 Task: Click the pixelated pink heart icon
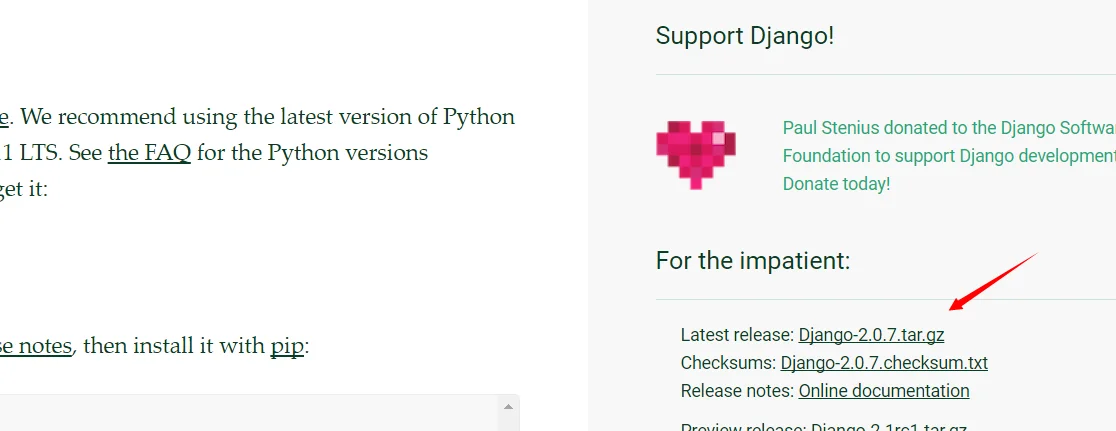(695, 154)
